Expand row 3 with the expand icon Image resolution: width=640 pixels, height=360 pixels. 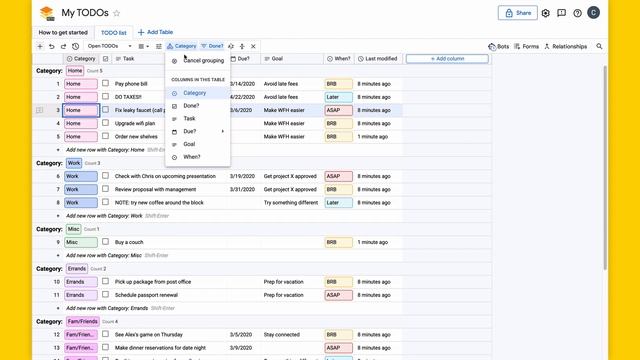point(40,110)
